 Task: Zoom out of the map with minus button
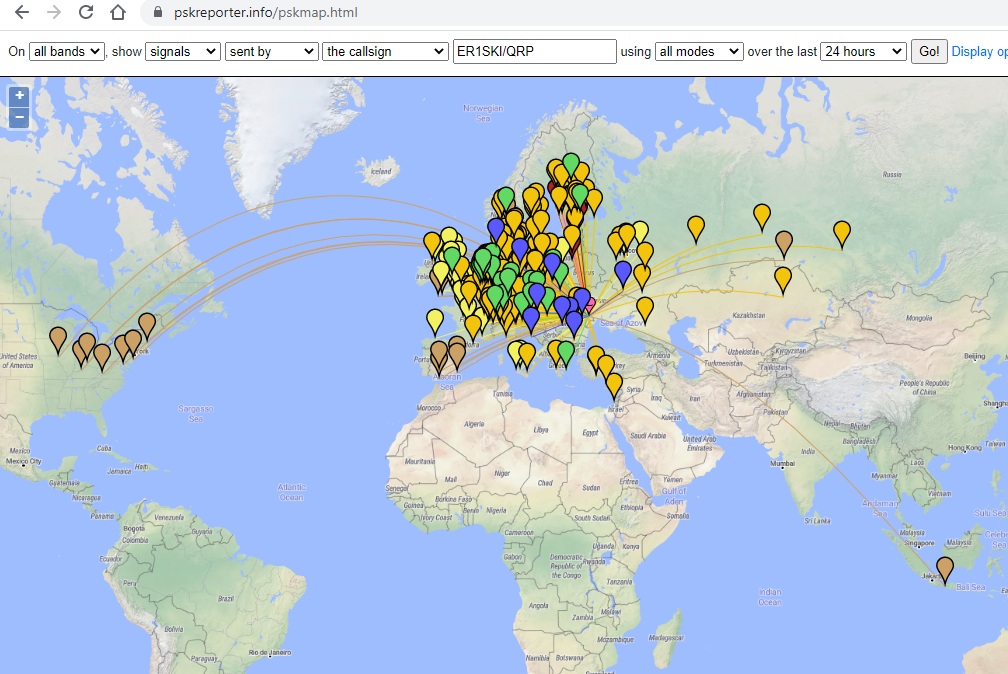pos(19,118)
